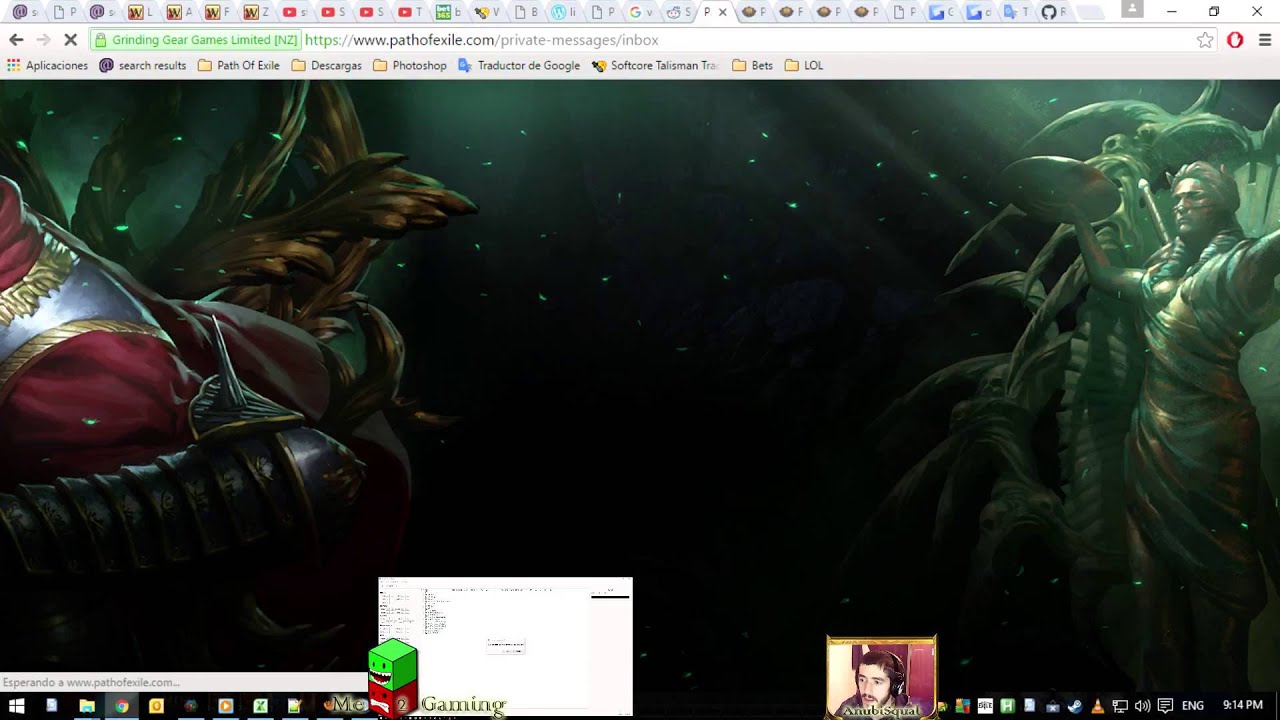Click the Steam tray icon

[x=1075, y=706]
